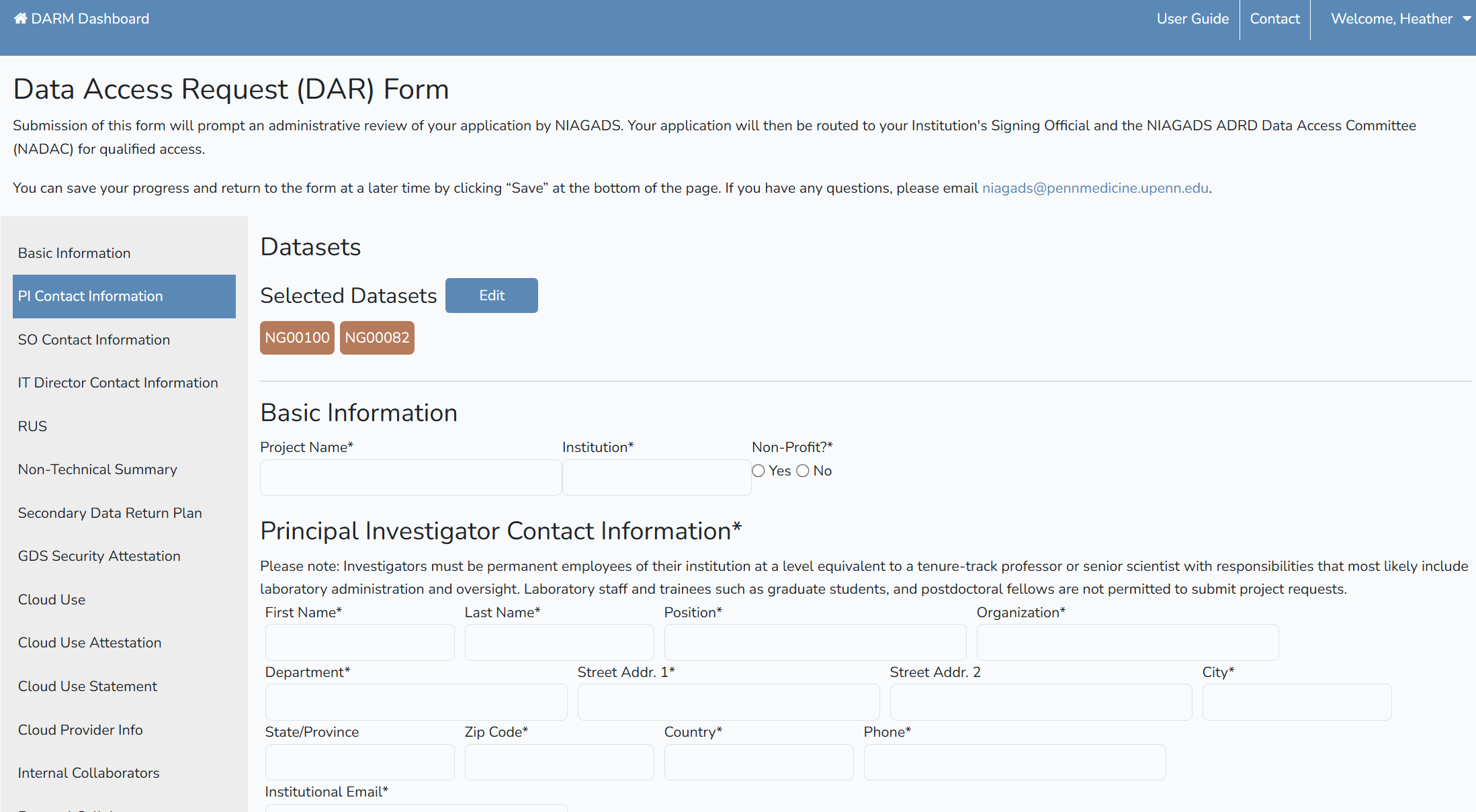Click the Edit selected datasets button
Viewport: 1476px width, 812px height.
click(x=491, y=296)
